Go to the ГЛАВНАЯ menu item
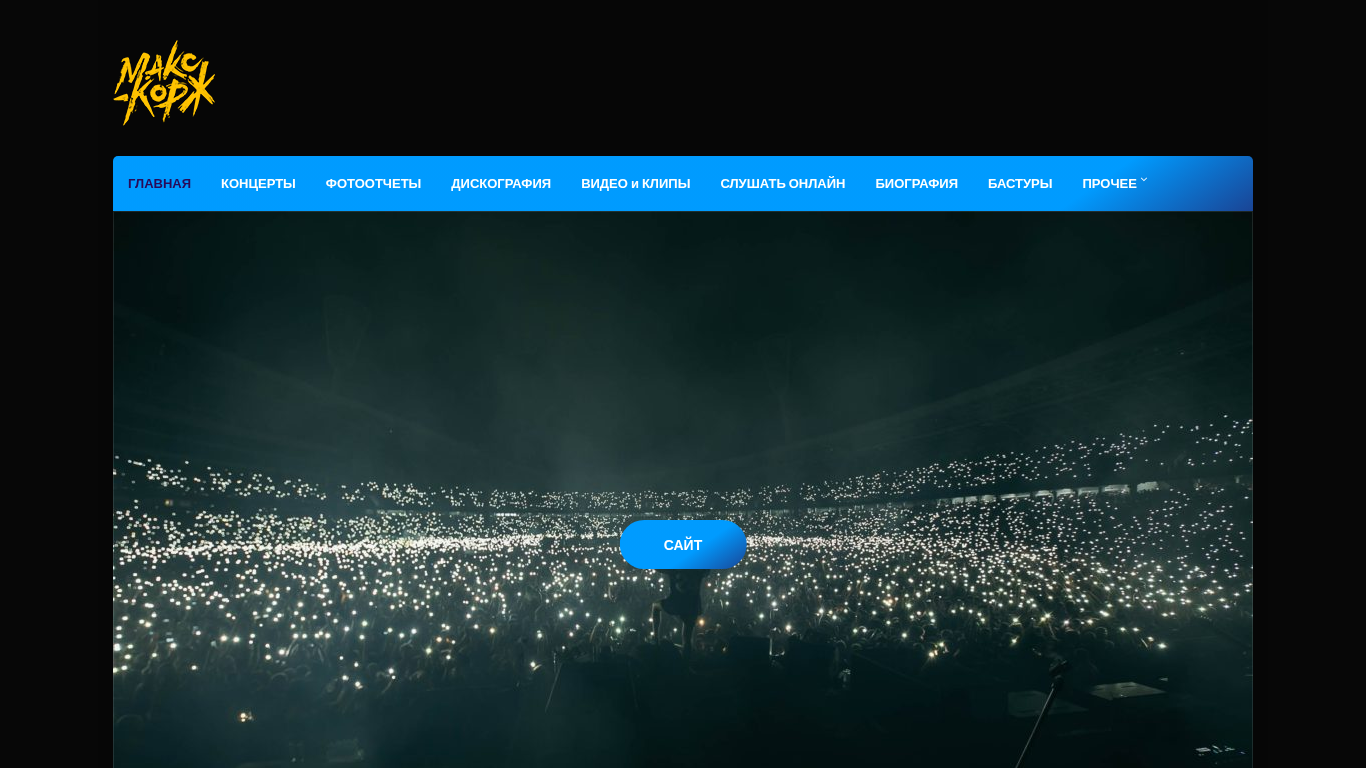The width and height of the screenshot is (1366, 768). pos(159,184)
